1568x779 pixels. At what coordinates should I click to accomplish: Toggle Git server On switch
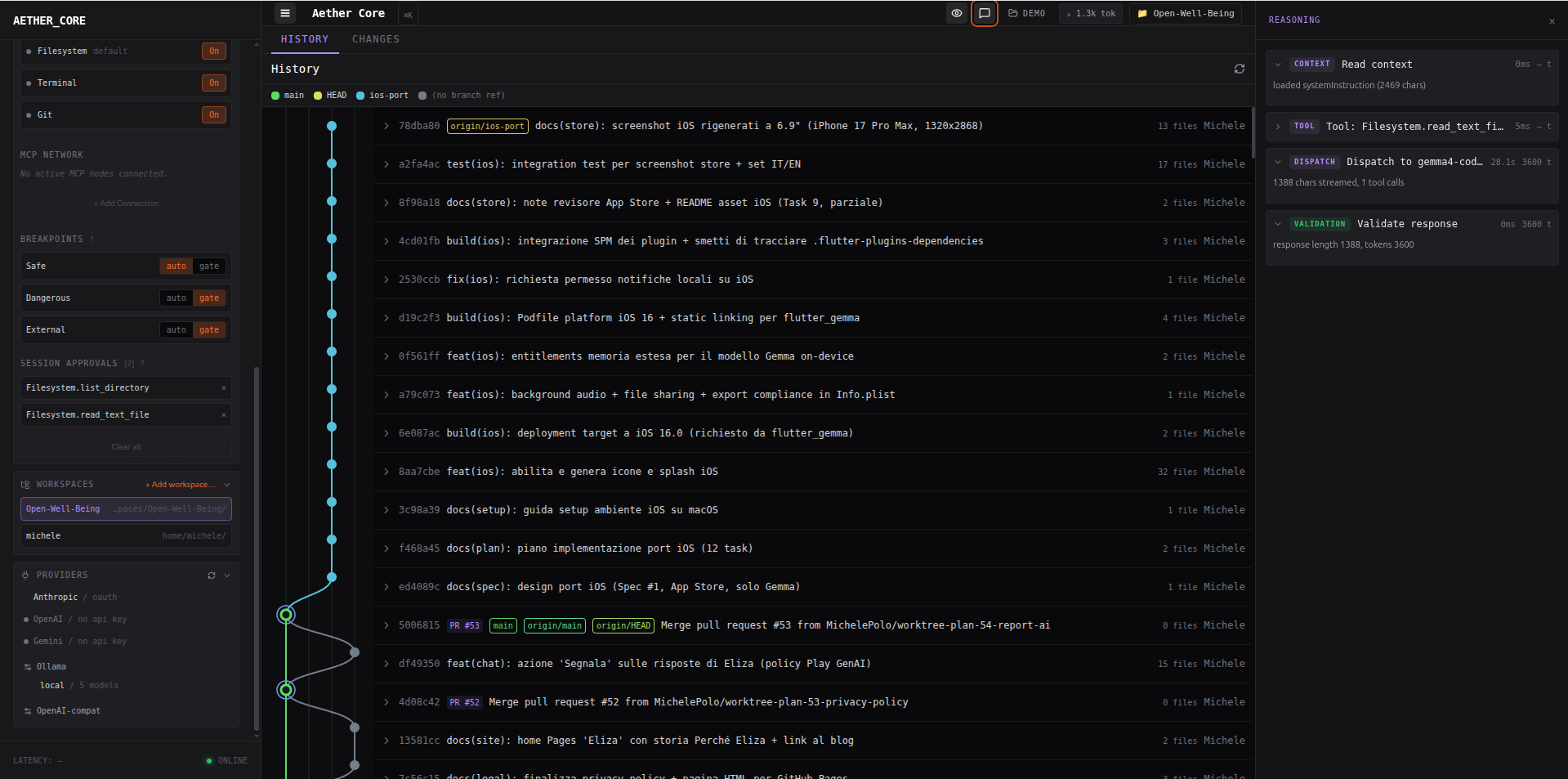tap(214, 114)
